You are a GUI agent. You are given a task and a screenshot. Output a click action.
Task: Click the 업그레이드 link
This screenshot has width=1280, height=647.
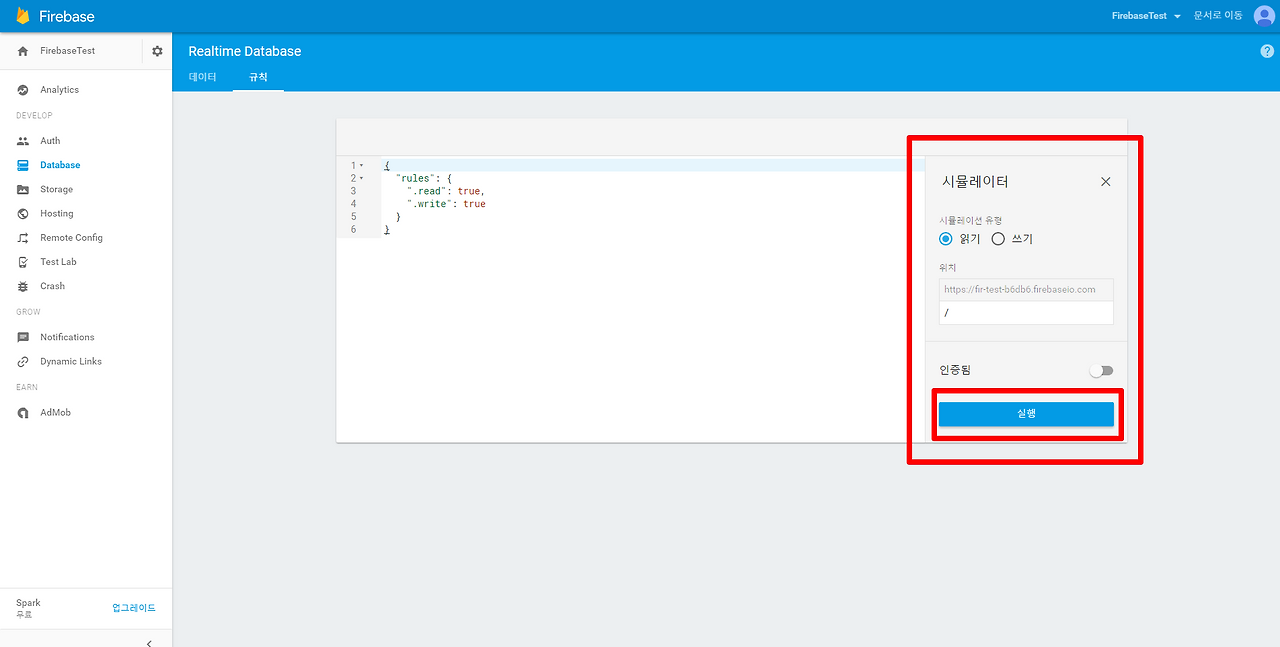pyautogui.click(x=134, y=607)
